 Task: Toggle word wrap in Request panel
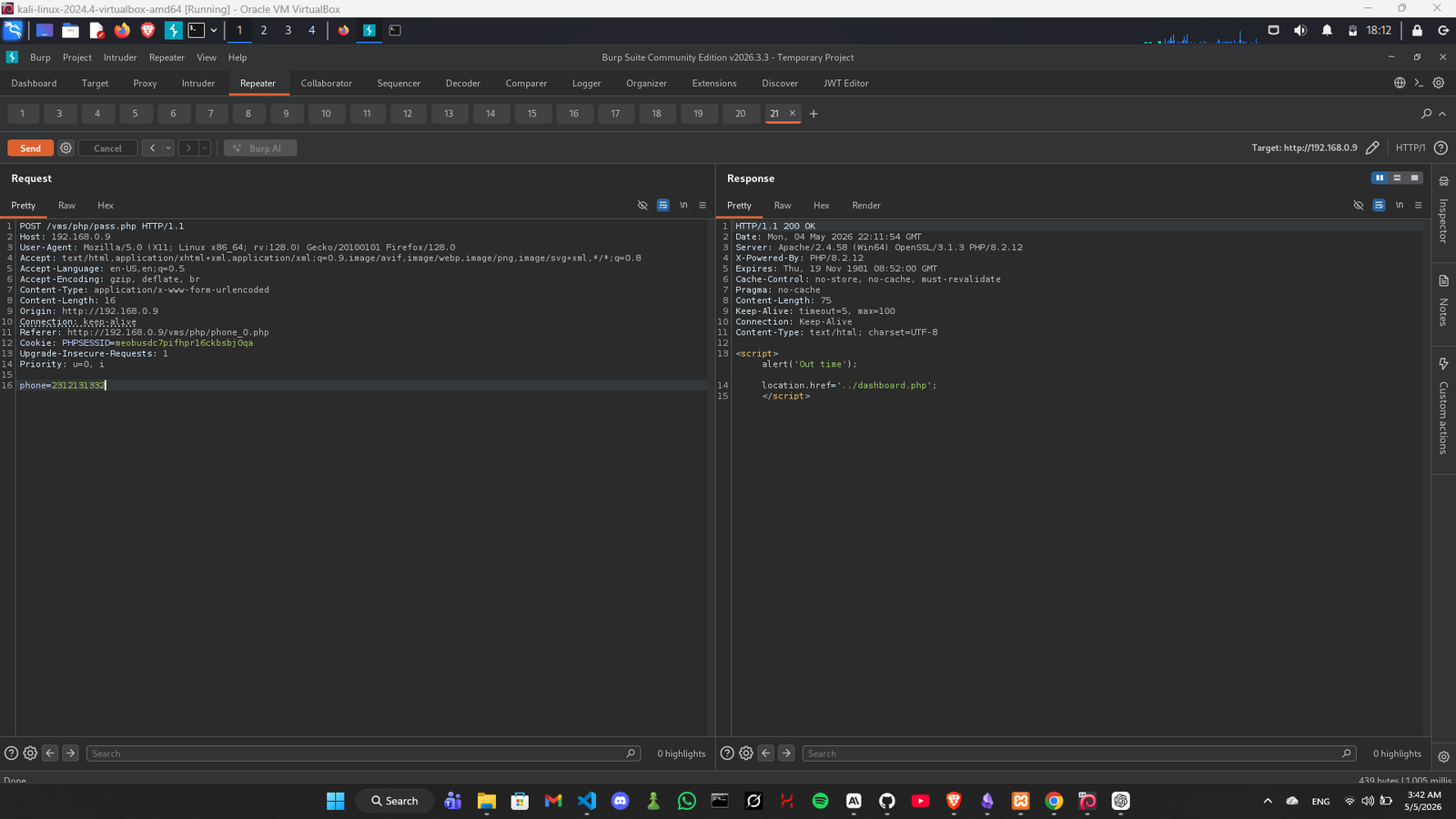click(x=662, y=206)
